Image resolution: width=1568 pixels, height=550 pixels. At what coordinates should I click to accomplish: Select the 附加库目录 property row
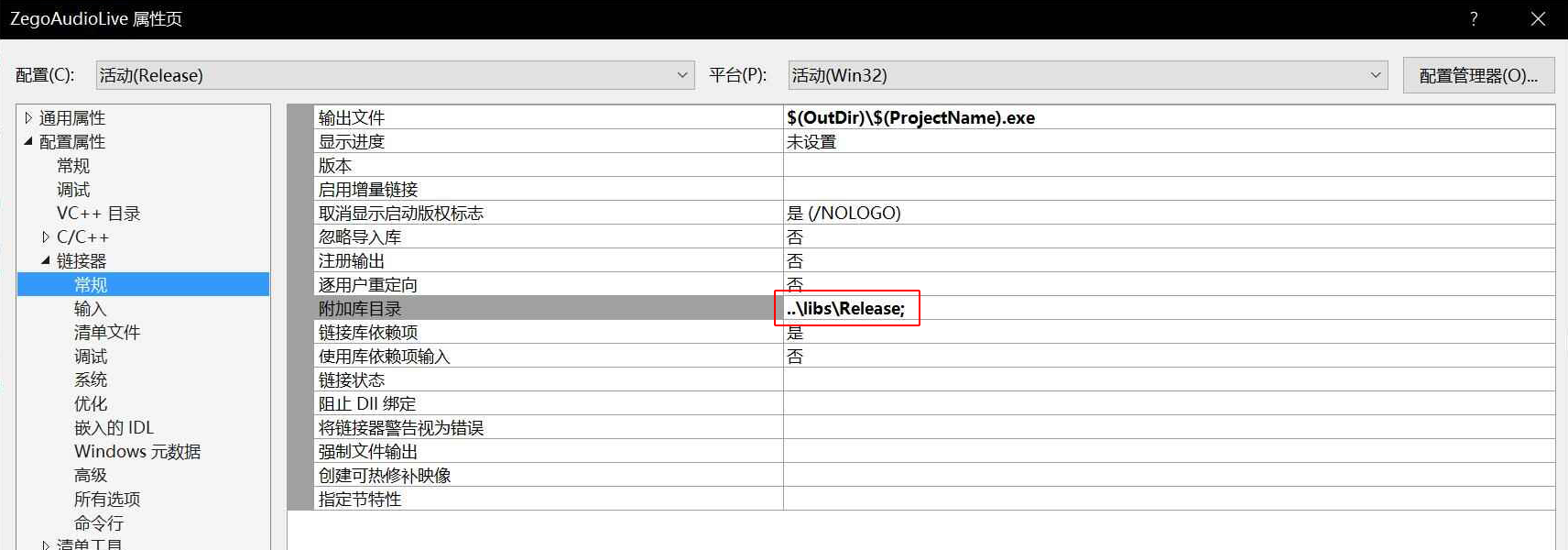(x=934, y=308)
